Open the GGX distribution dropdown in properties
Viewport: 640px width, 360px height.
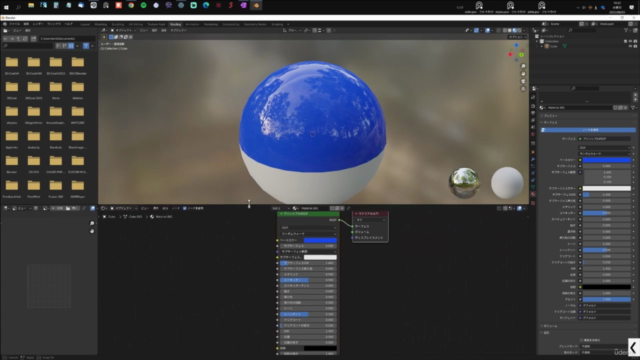pos(604,148)
